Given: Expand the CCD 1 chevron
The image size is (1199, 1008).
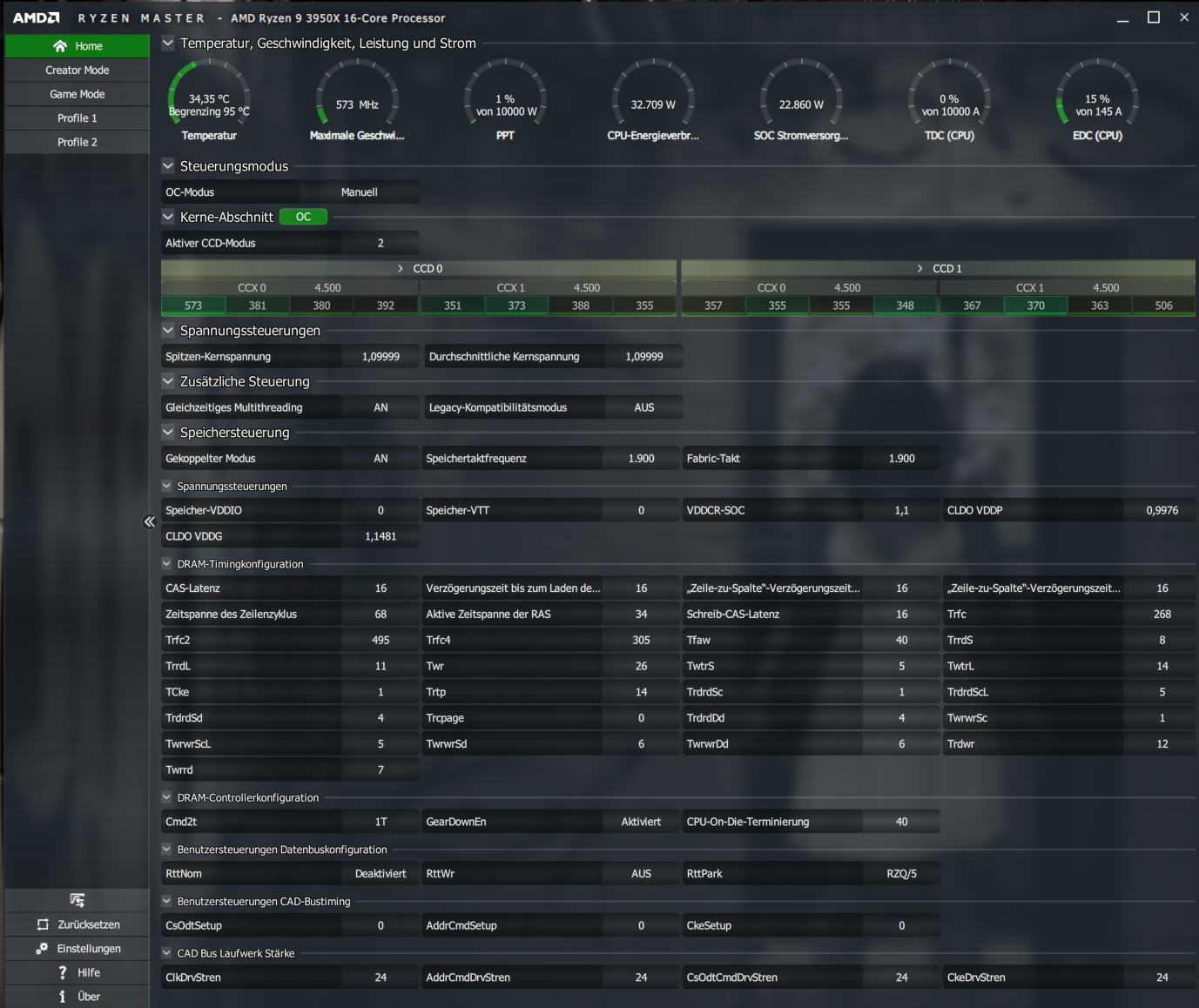Looking at the screenshot, I should click(920, 268).
